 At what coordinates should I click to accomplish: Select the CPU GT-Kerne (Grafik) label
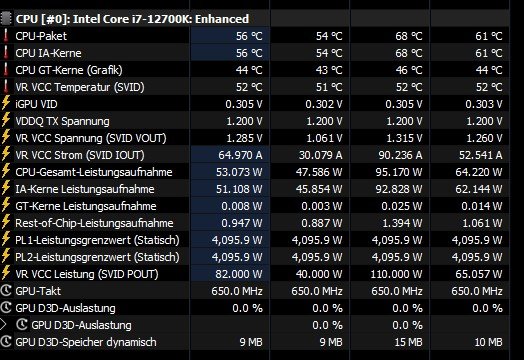(69, 70)
